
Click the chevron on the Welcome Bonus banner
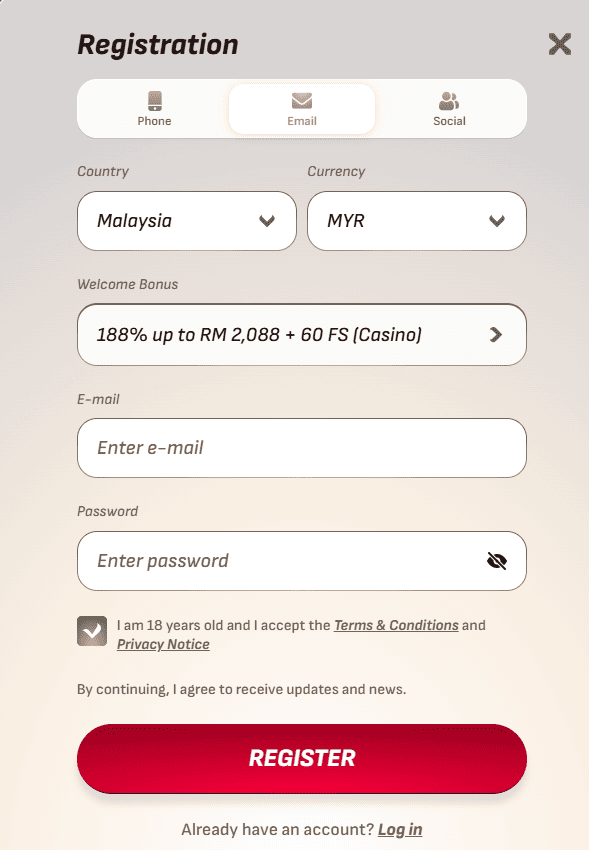coord(495,335)
